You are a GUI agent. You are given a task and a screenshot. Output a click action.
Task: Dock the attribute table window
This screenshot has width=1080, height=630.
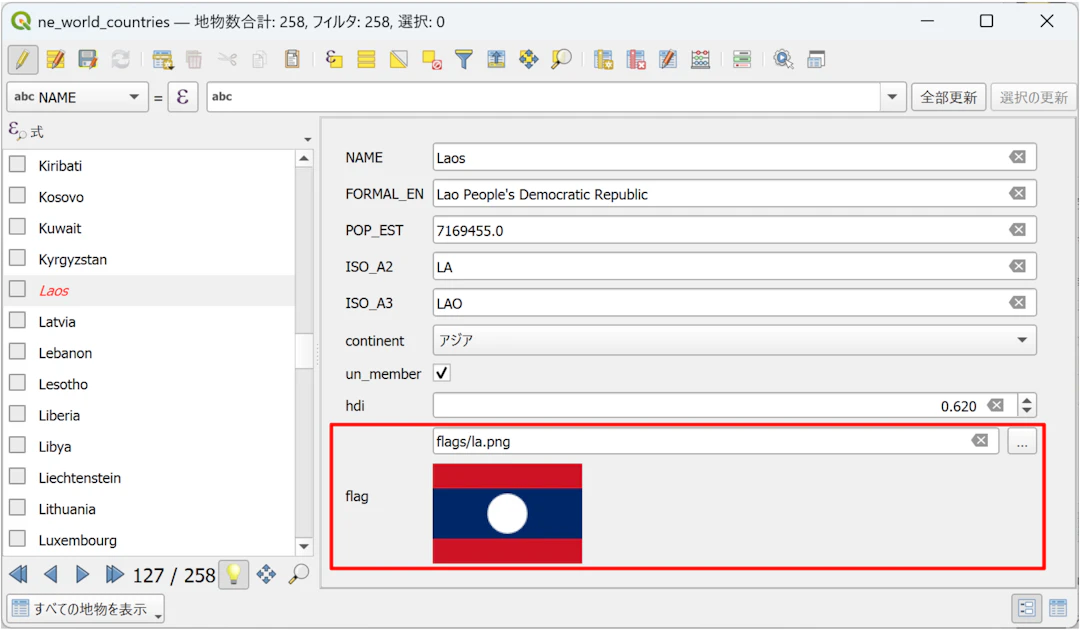[816, 60]
